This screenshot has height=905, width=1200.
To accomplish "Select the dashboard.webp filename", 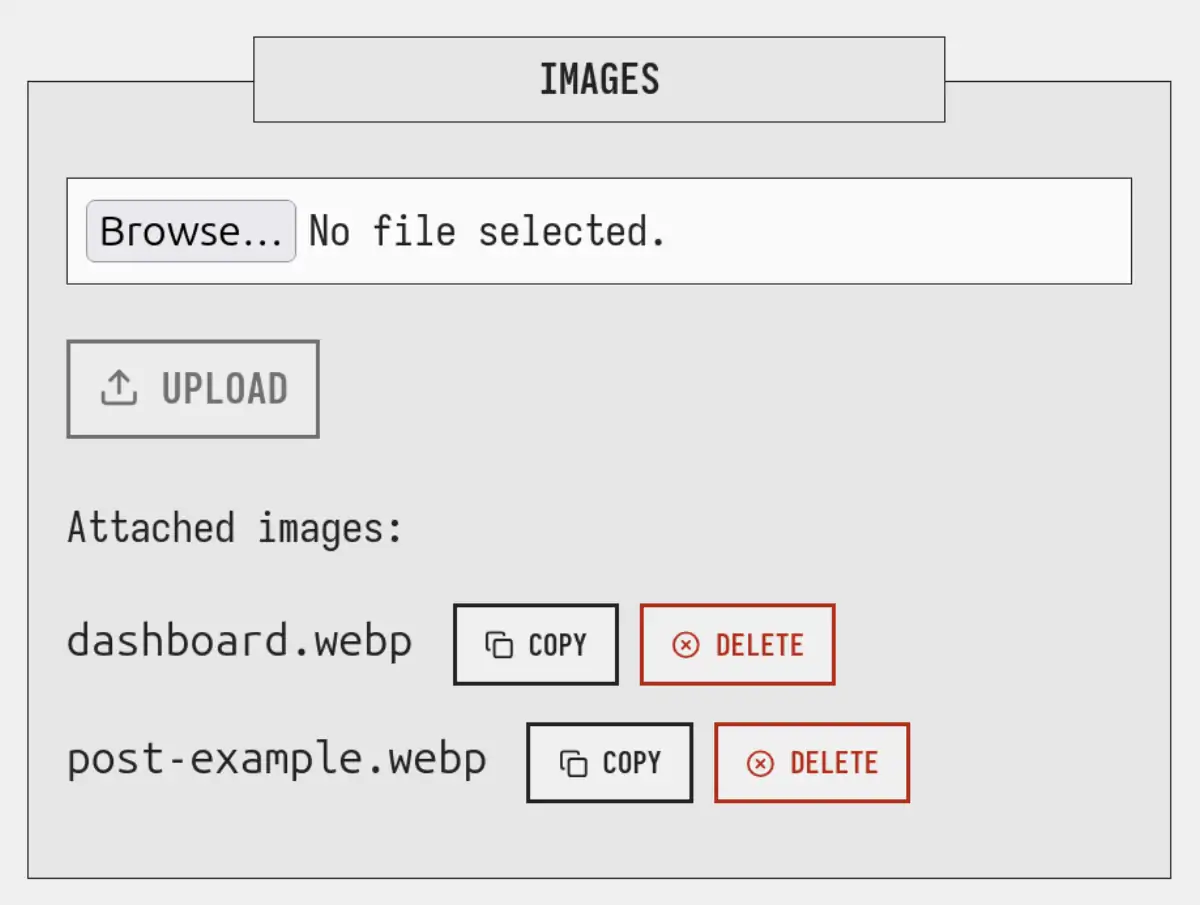I will [239, 641].
